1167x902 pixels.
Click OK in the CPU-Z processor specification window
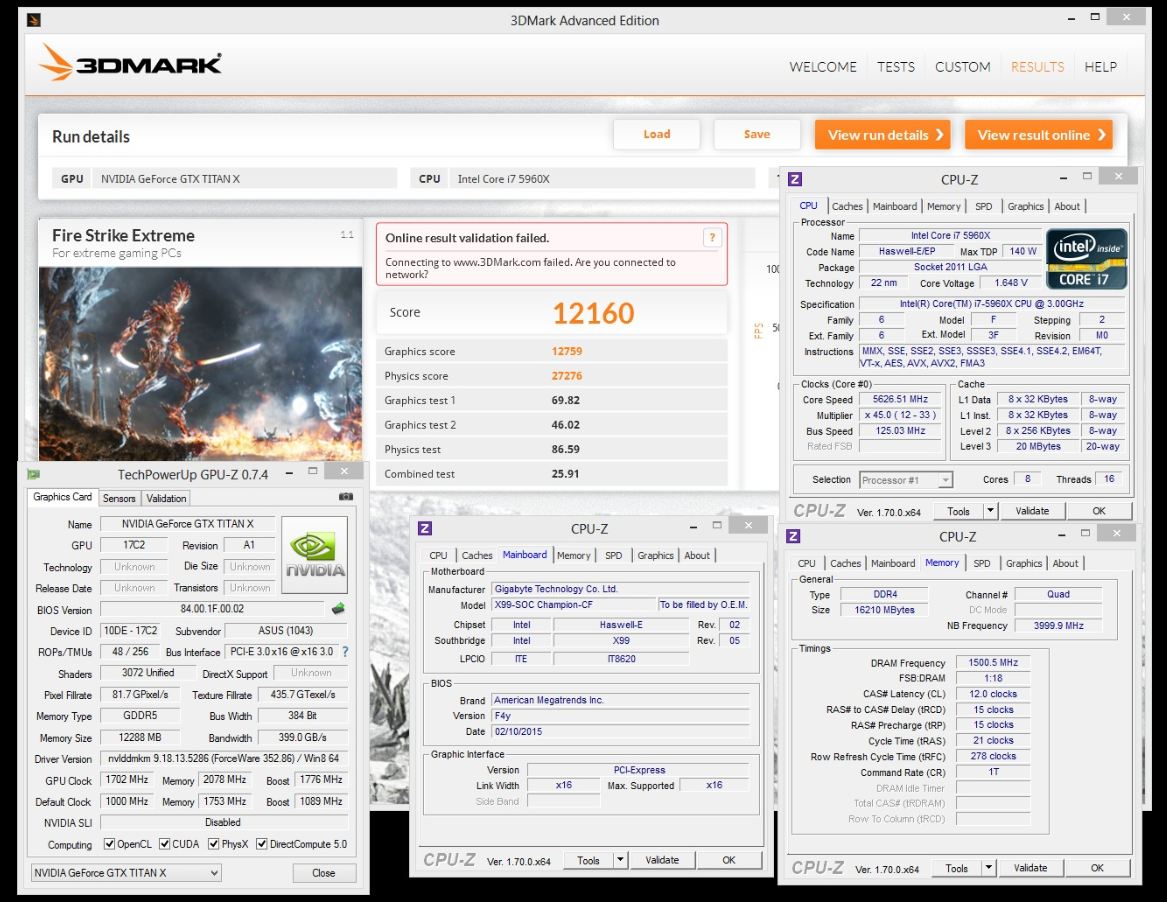pyautogui.click(x=1099, y=511)
